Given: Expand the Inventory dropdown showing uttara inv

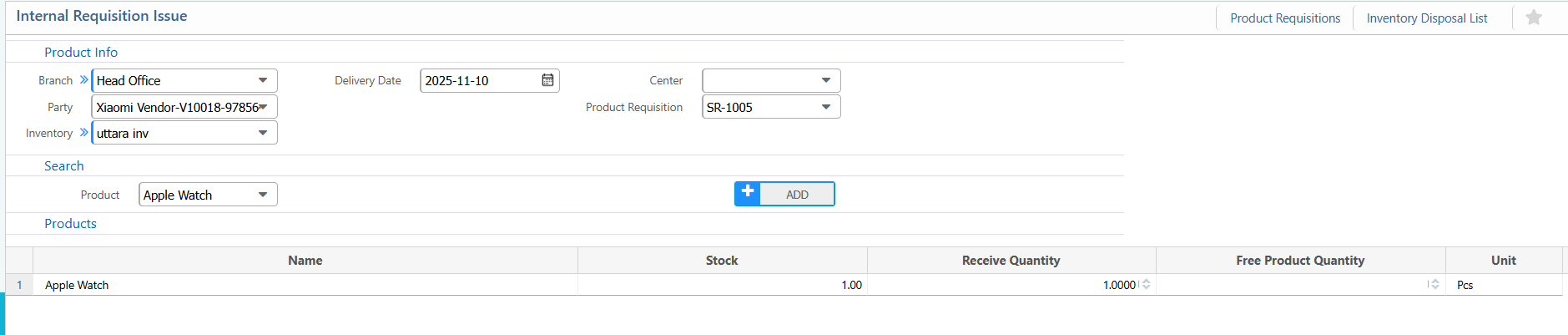Looking at the screenshot, I should tap(263, 133).
